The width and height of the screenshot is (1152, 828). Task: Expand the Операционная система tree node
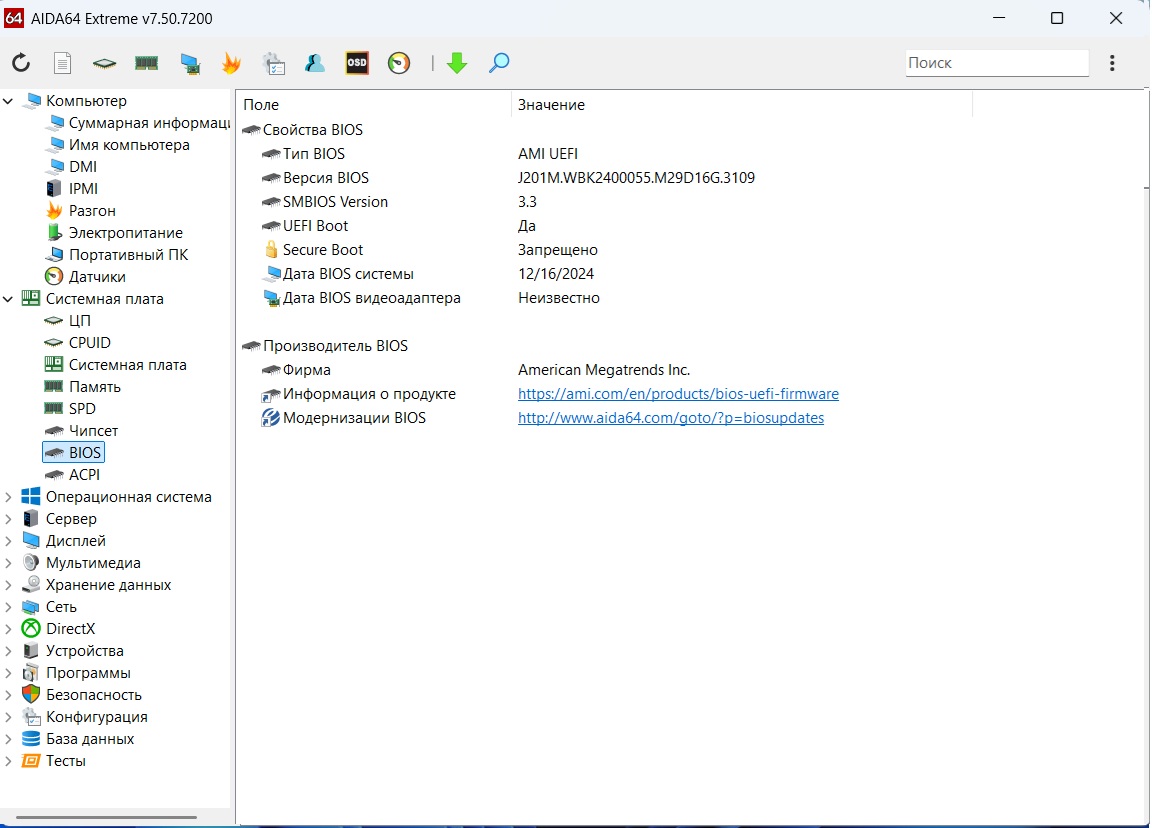click(x=9, y=497)
